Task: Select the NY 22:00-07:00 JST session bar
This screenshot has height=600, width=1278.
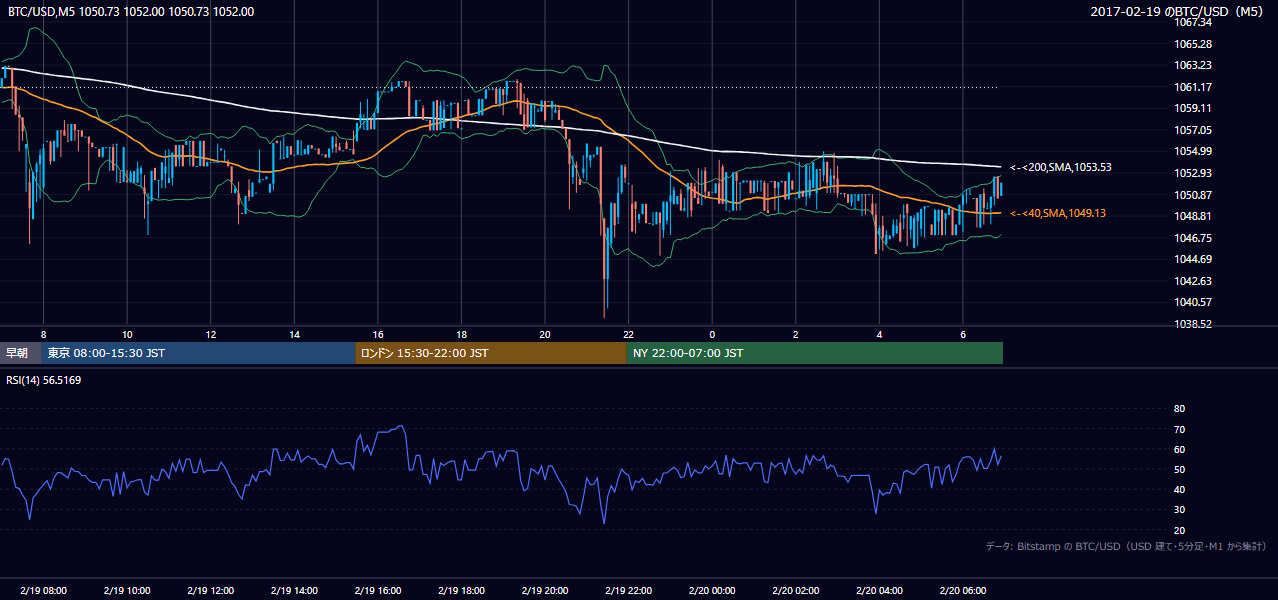Action: [x=815, y=353]
